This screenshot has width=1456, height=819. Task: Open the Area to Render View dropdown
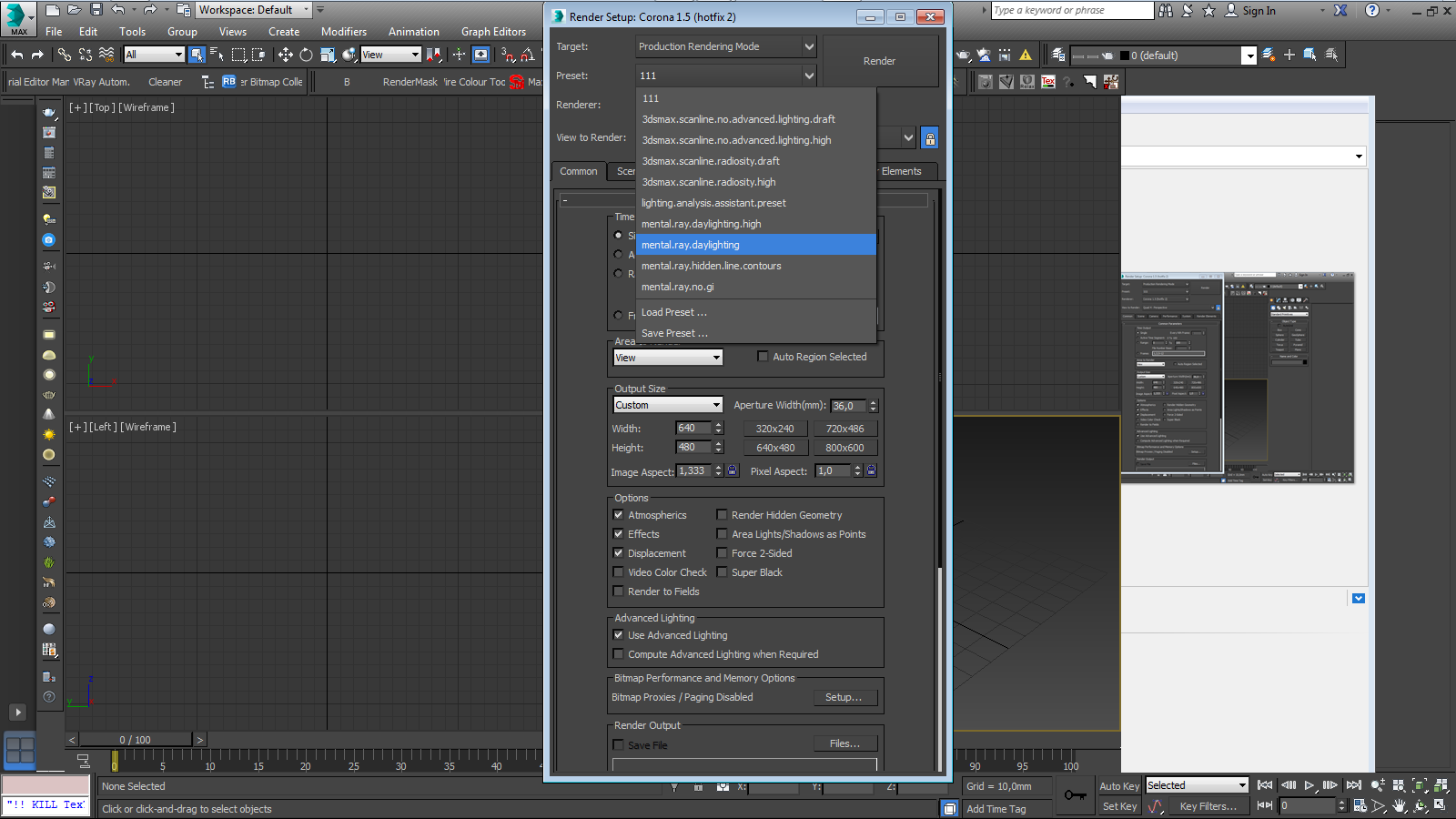click(668, 358)
